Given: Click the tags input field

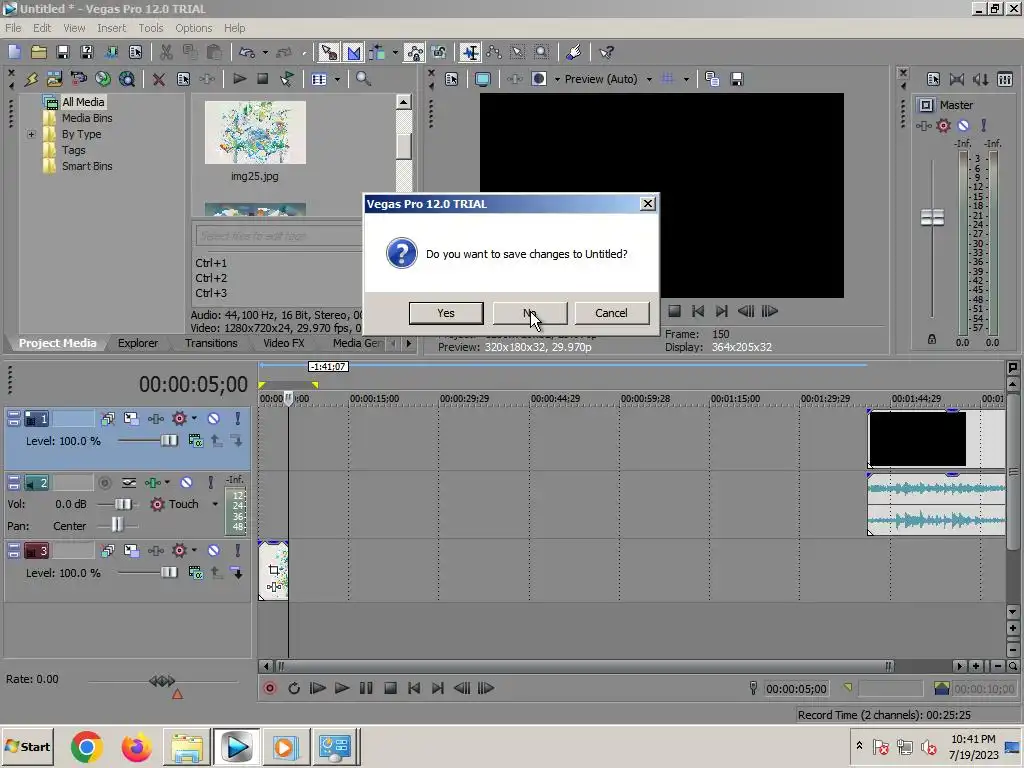Looking at the screenshot, I should 279,235.
